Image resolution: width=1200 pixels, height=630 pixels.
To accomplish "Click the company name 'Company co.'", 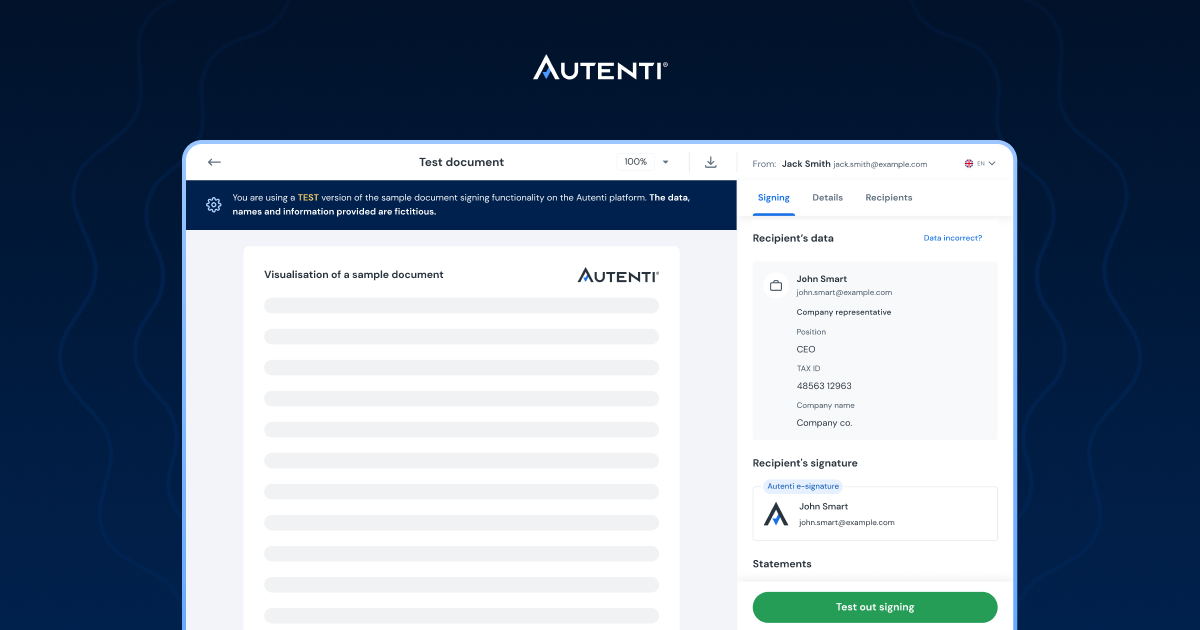I will click(x=825, y=423).
